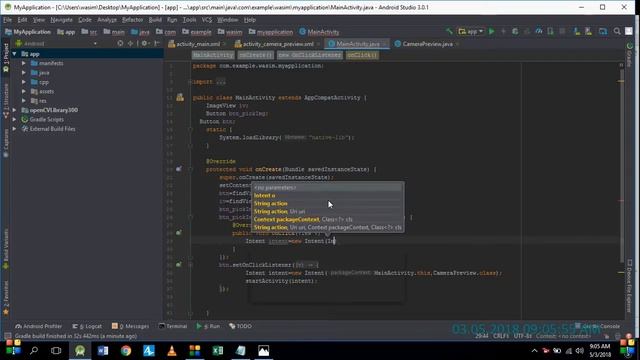The width and height of the screenshot is (640, 360).
Task: Open the Photos app taskbar icon
Action: click(264, 351)
